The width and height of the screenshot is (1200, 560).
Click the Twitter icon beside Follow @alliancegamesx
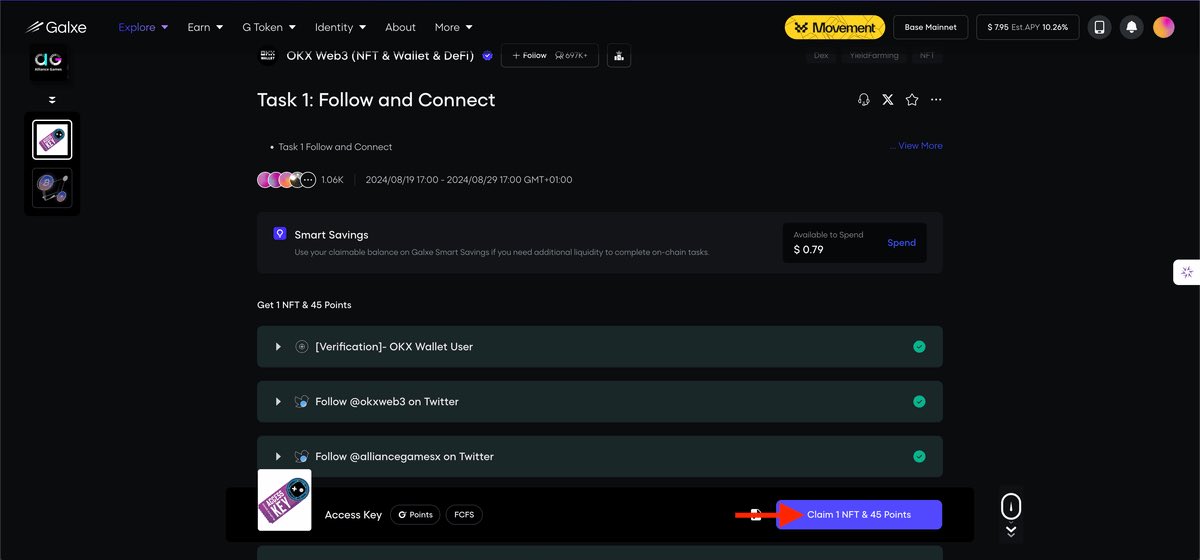[301, 456]
